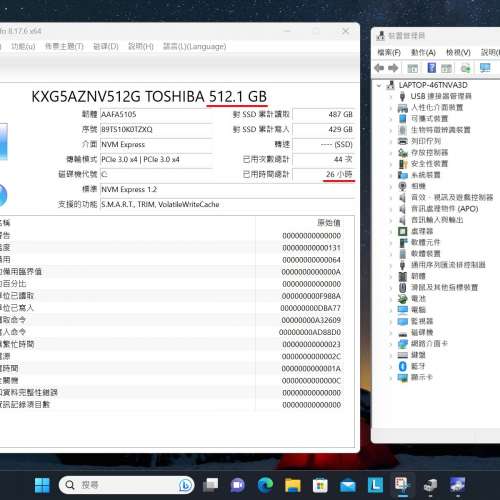This screenshot has width=500, height=500.
Task: Select the camera (相機) webcam icon
Action: [403, 186]
